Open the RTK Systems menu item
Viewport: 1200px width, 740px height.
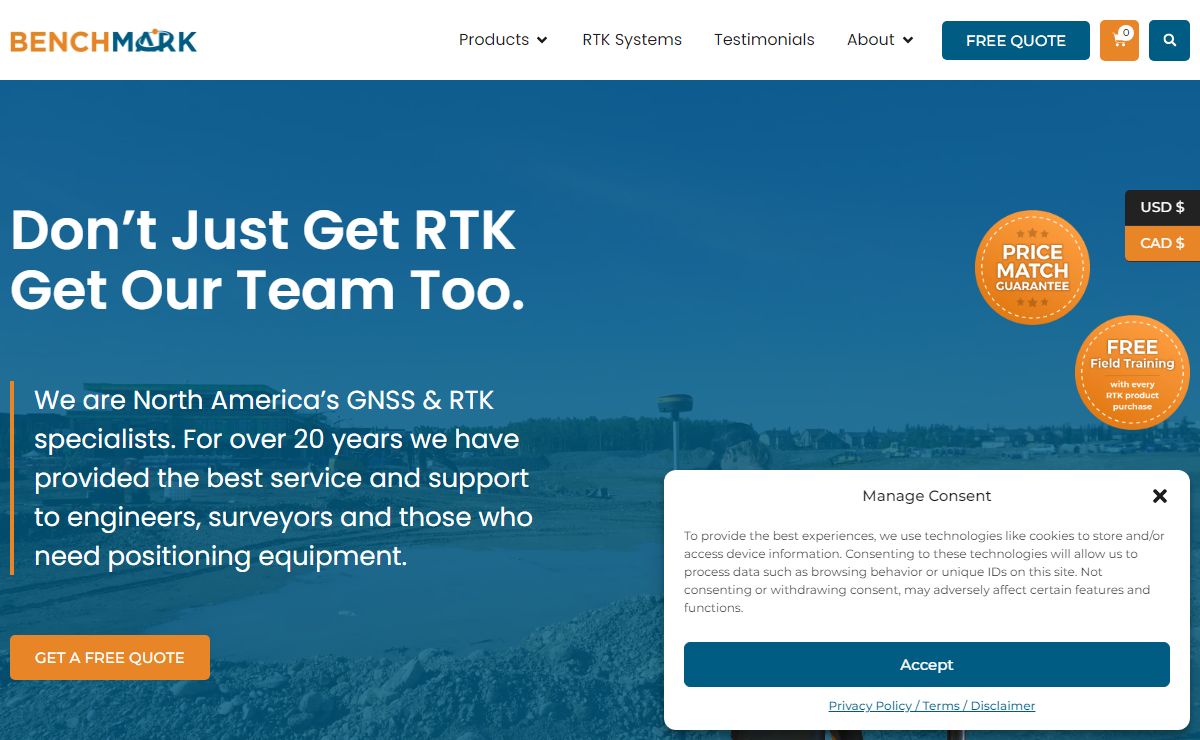(632, 40)
